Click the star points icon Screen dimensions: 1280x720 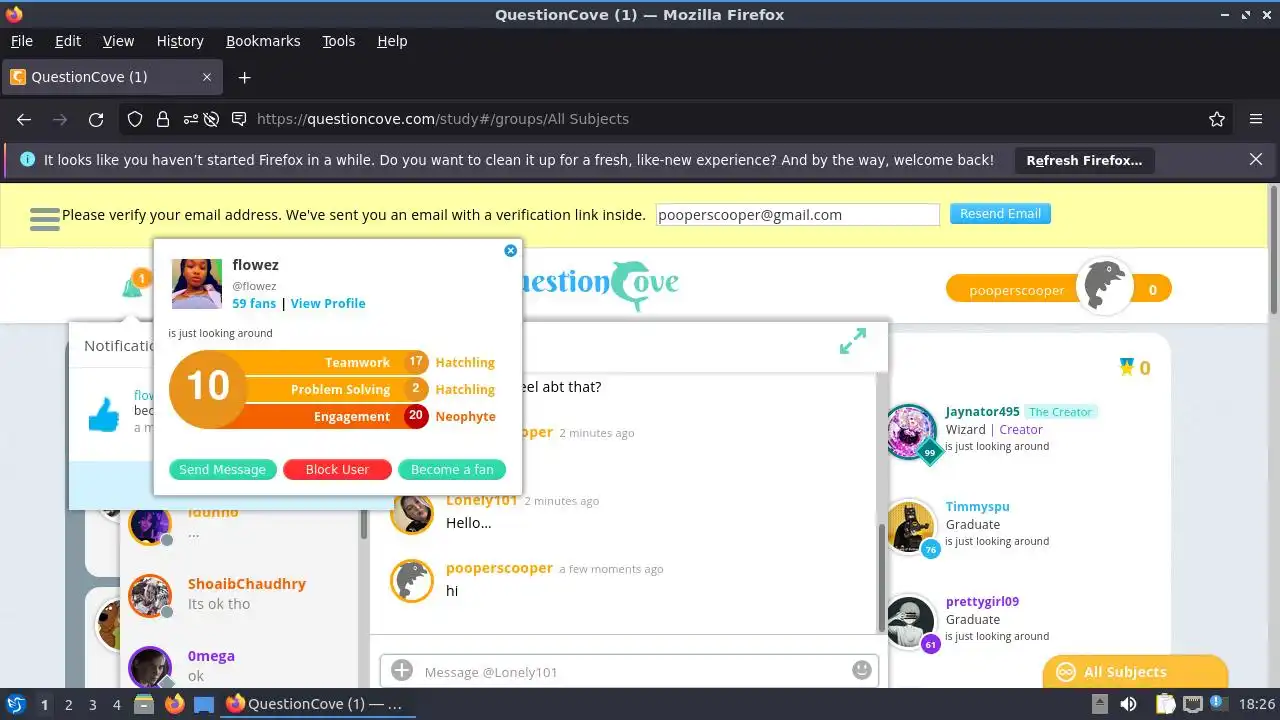click(x=1127, y=368)
